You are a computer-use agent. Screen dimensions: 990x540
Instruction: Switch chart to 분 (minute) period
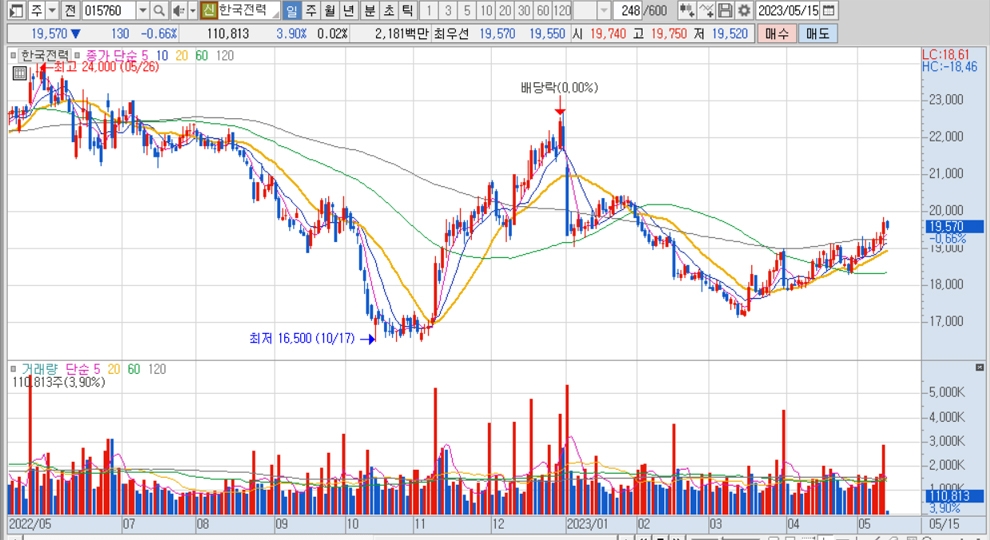369,10
